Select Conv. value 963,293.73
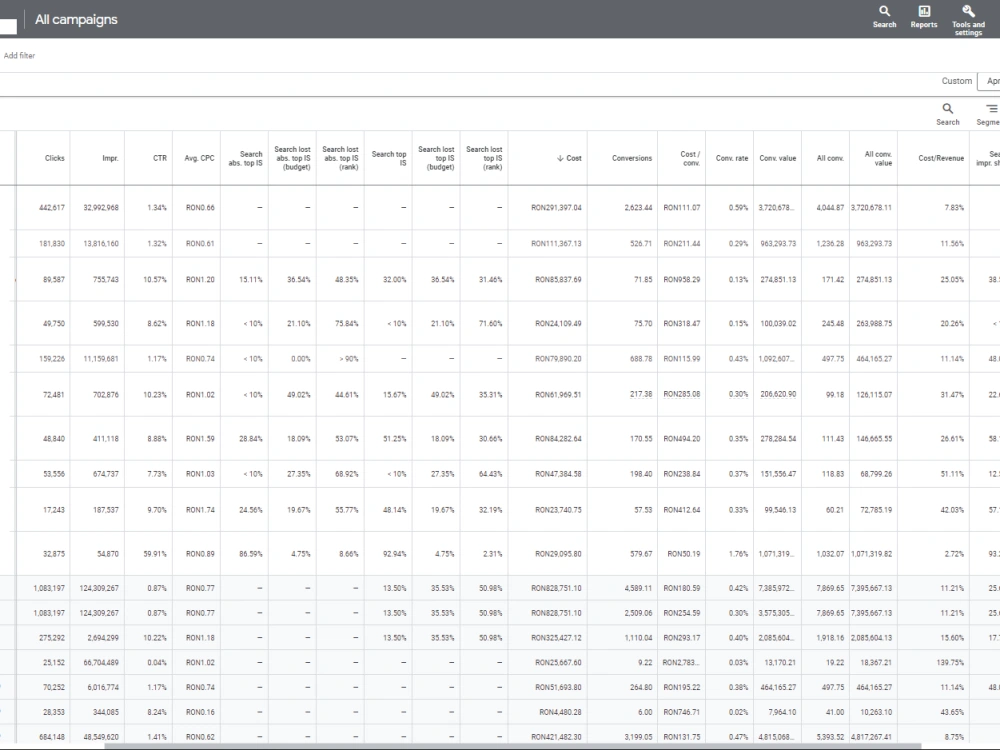The width and height of the screenshot is (1000, 750). click(778, 244)
